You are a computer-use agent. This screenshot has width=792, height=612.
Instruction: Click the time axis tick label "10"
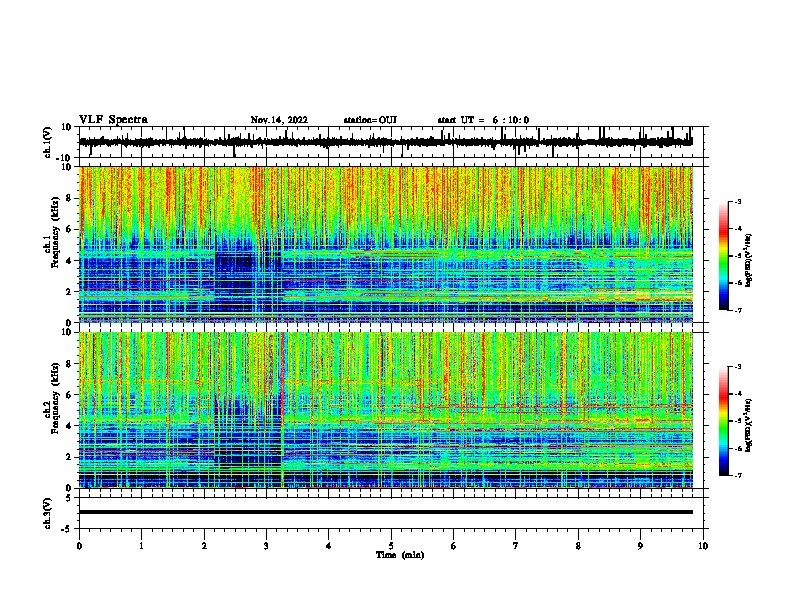point(703,546)
